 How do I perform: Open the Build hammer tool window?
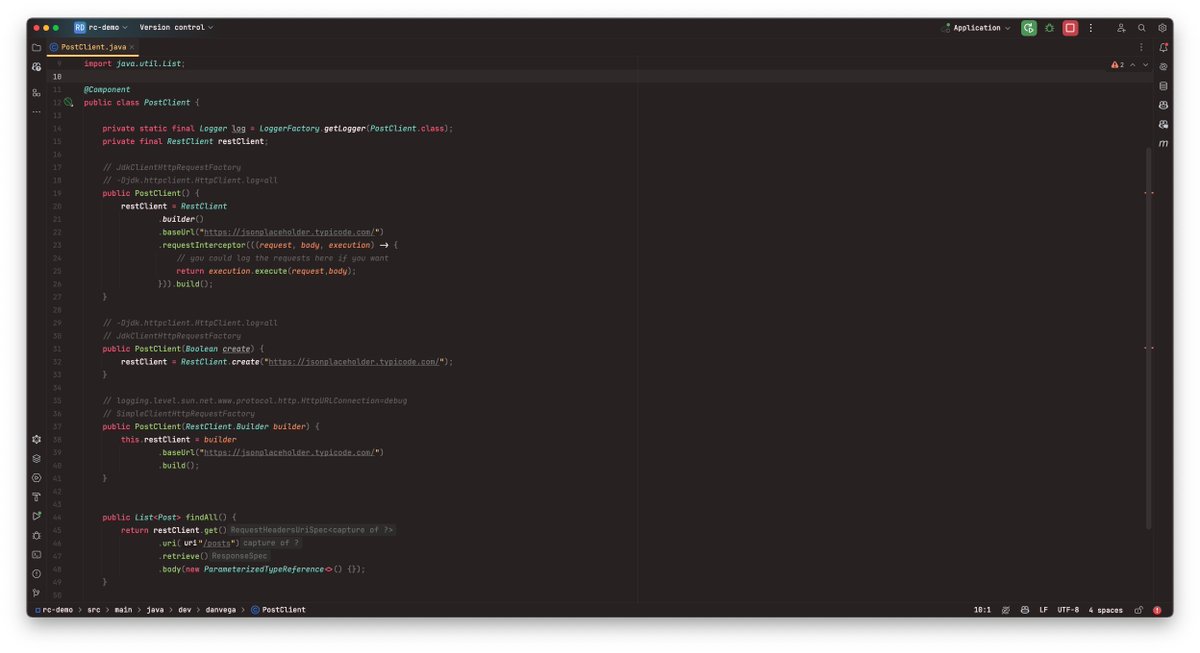[36, 497]
